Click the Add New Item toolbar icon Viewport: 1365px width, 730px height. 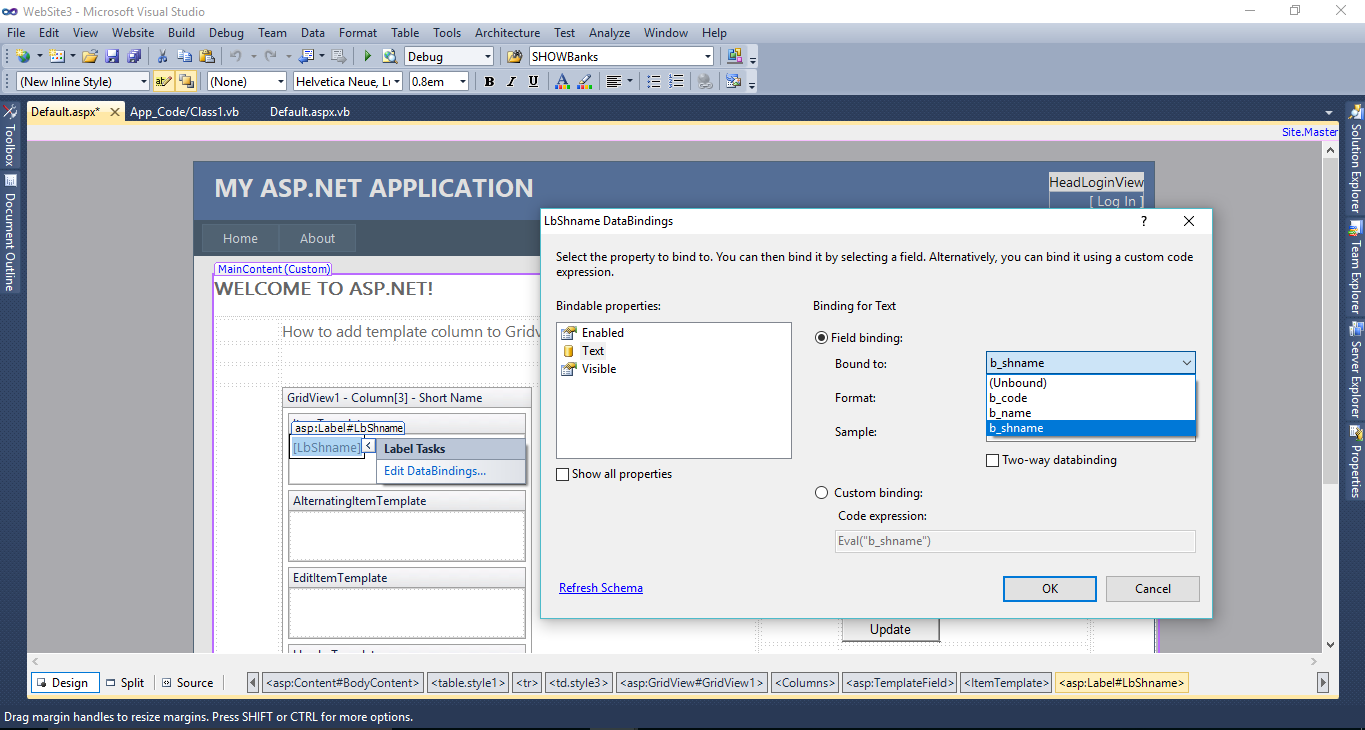[56, 57]
